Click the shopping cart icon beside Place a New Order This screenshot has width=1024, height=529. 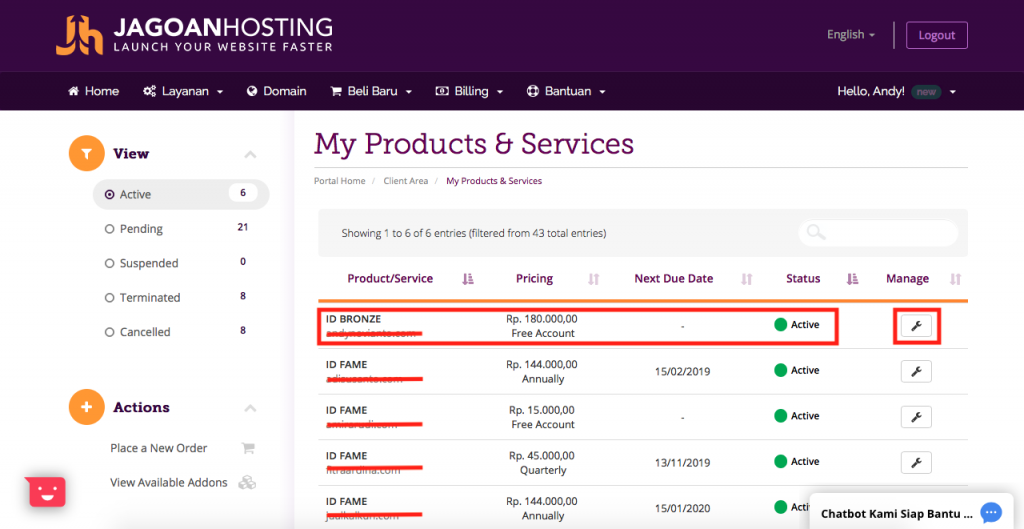pos(248,448)
